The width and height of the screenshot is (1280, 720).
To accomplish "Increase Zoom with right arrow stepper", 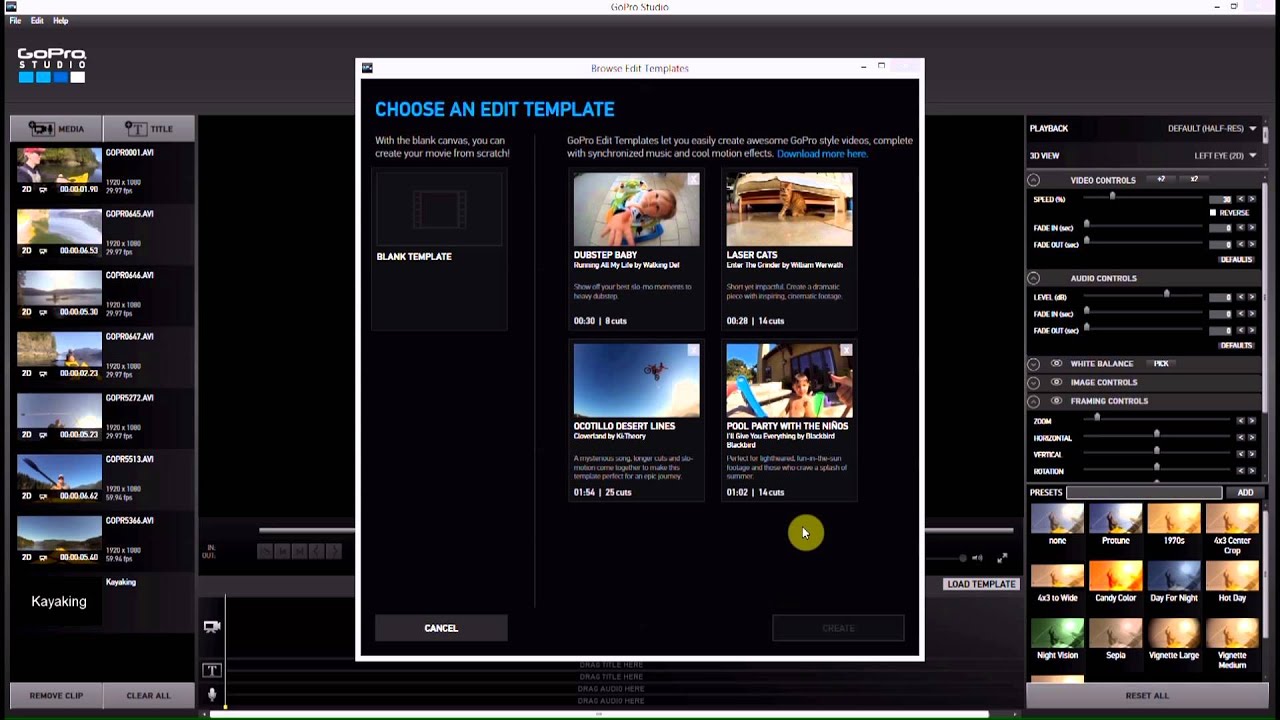I will click(1251, 421).
